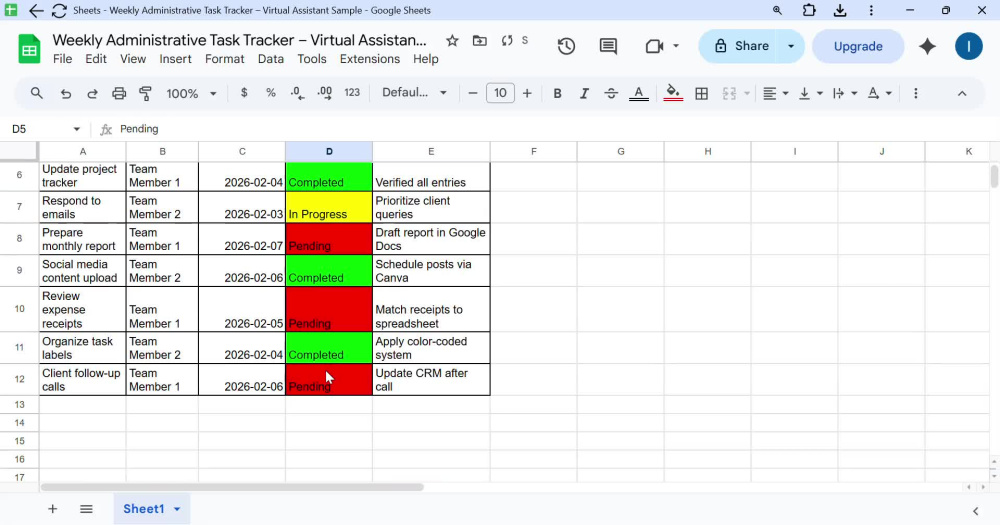This screenshot has height=525, width=1000.
Task: Increase font size with plus
Action: 527,93
